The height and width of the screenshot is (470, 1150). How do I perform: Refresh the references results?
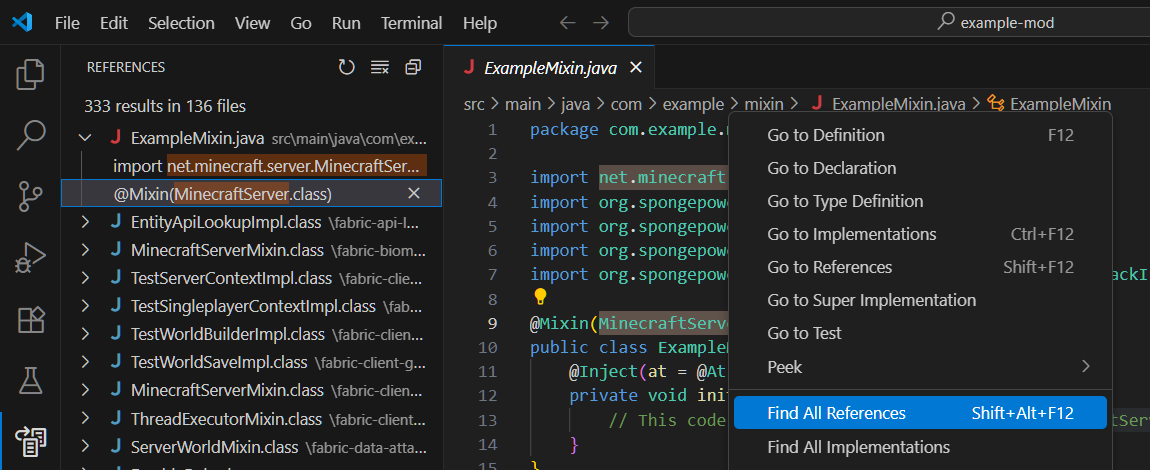pos(346,68)
